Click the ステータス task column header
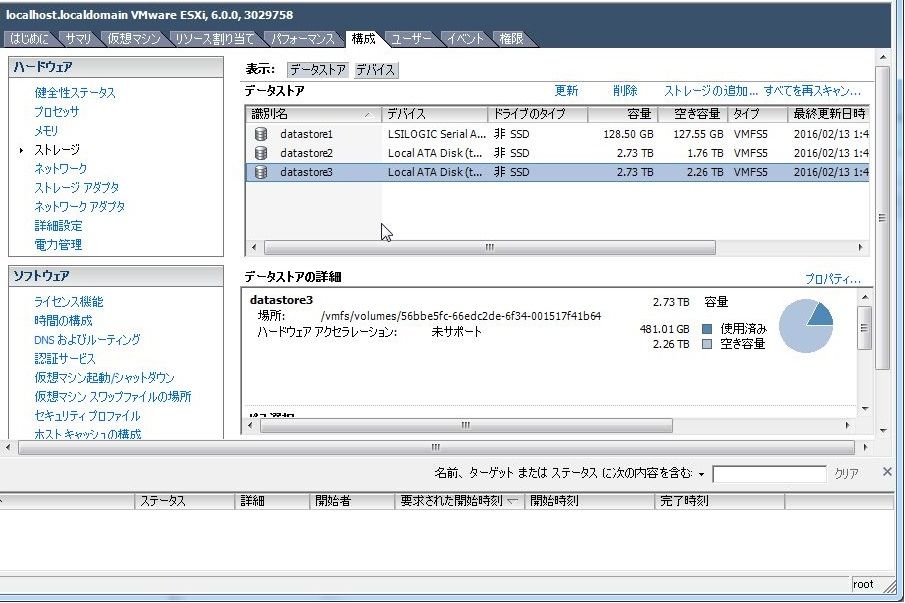Image resolution: width=905 pixels, height=603 pixels. pyautogui.click(x=185, y=501)
